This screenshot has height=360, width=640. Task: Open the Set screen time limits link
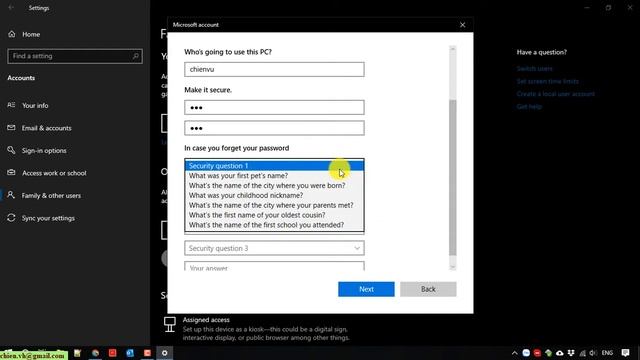click(547, 81)
